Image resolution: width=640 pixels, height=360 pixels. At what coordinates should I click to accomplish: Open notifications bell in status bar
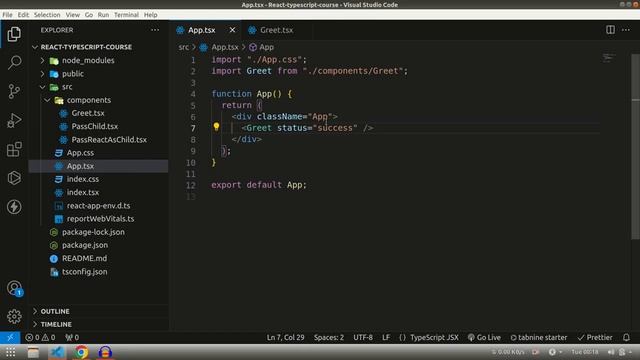click(626, 338)
